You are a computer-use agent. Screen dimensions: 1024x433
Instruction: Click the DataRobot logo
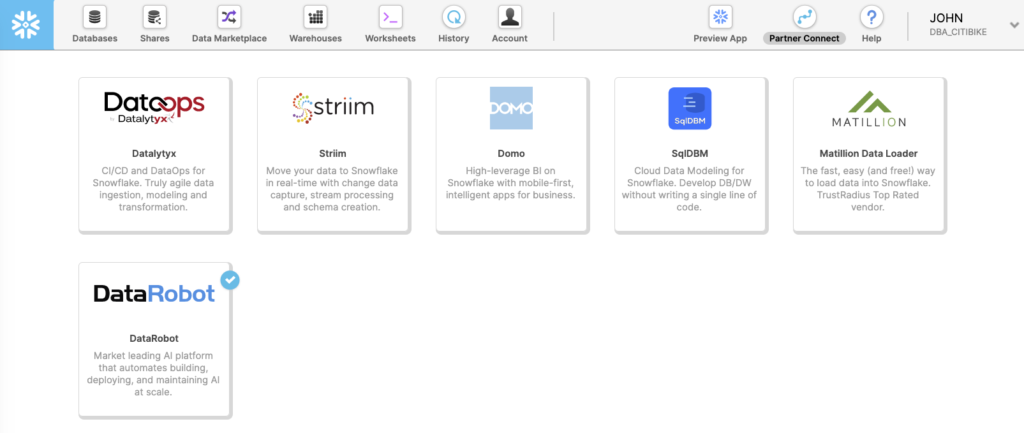pyautogui.click(x=154, y=293)
